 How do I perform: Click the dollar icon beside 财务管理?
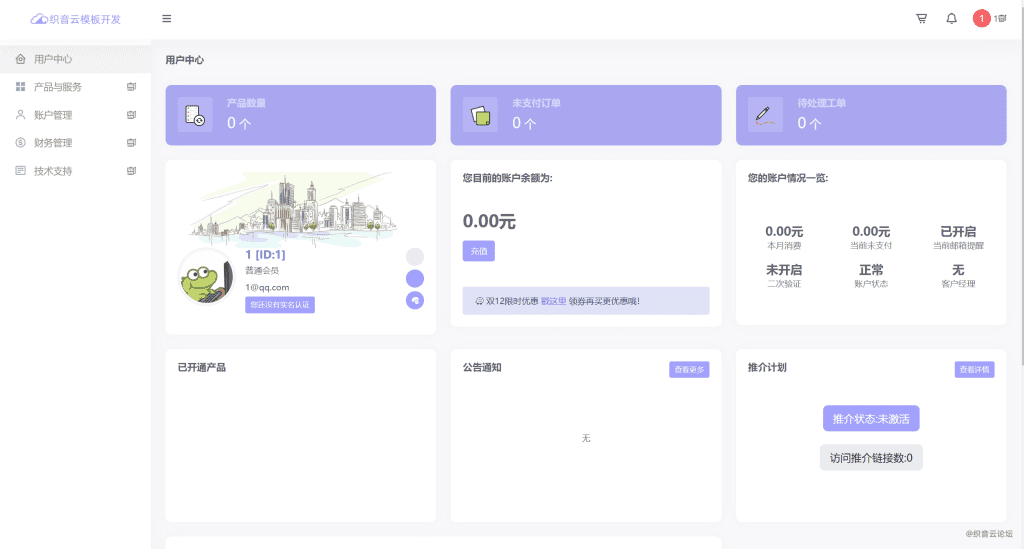tap(20, 142)
